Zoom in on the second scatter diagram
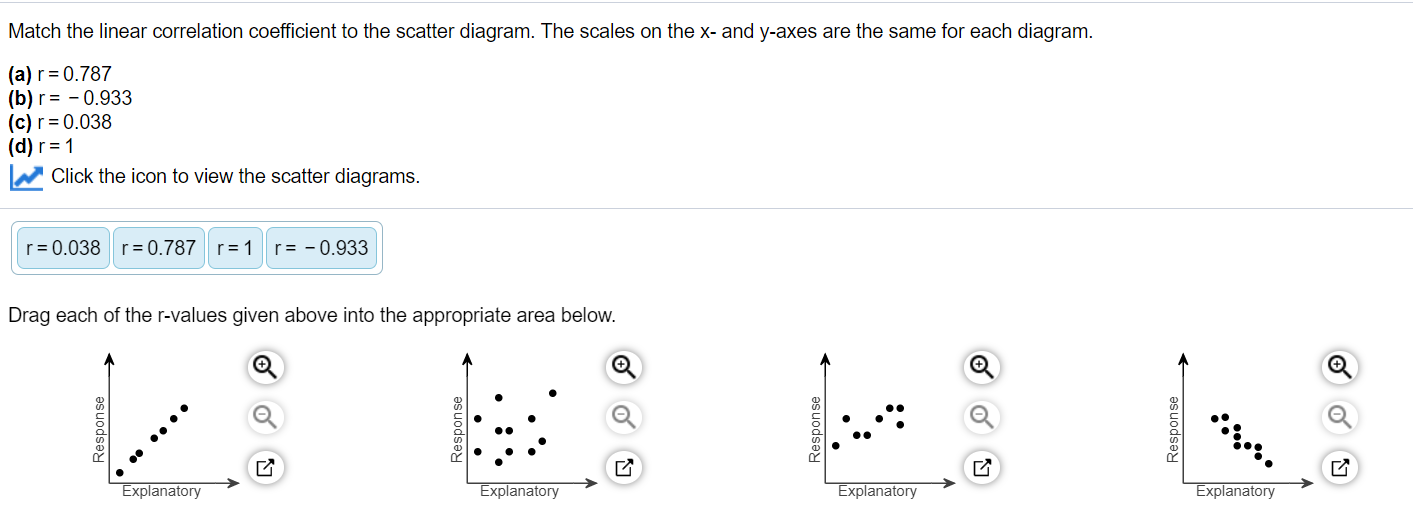1413x522 pixels. [623, 367]
